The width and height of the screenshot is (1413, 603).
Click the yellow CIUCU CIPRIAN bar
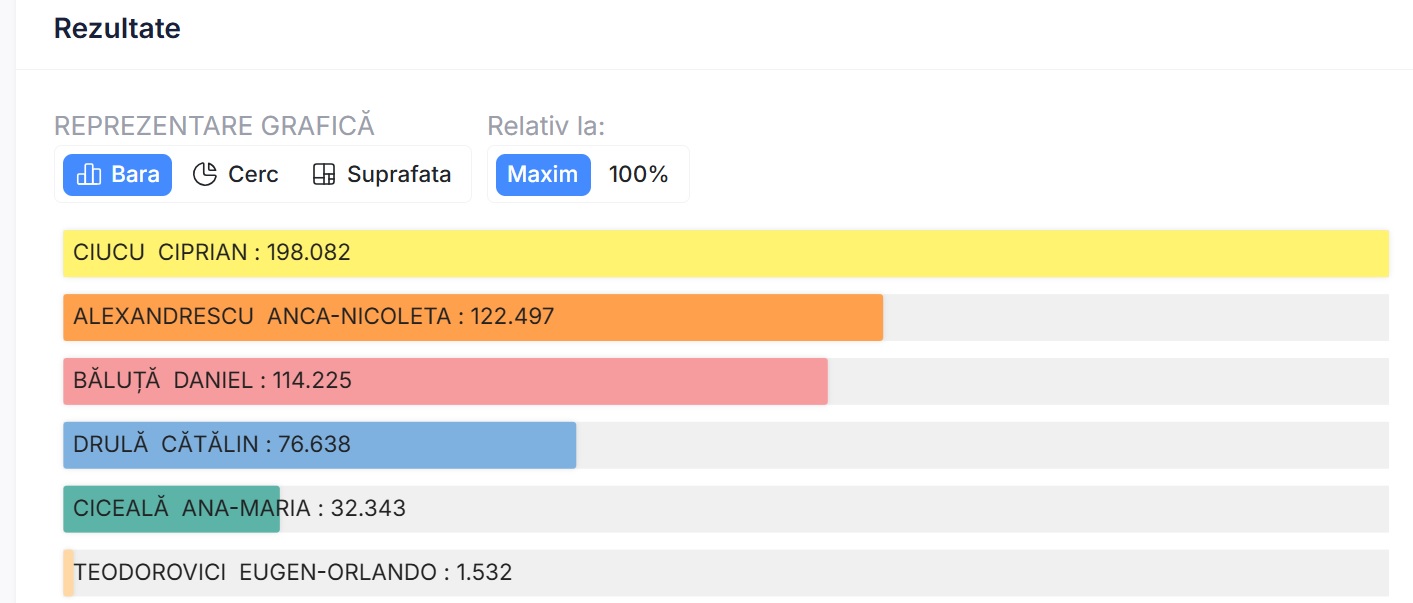(725, 253)
